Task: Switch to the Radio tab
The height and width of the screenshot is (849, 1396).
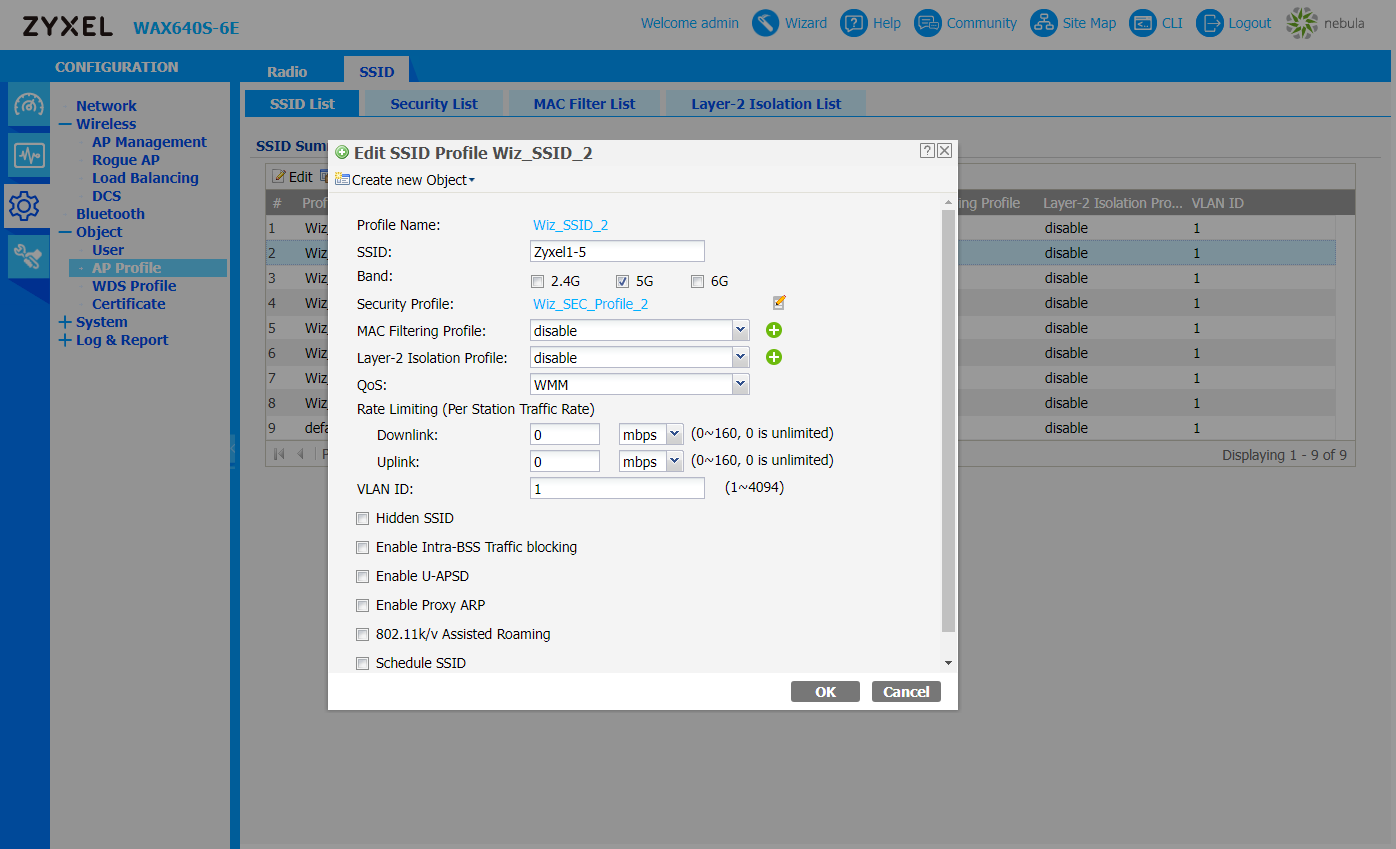Action: [x=287, y=72]
